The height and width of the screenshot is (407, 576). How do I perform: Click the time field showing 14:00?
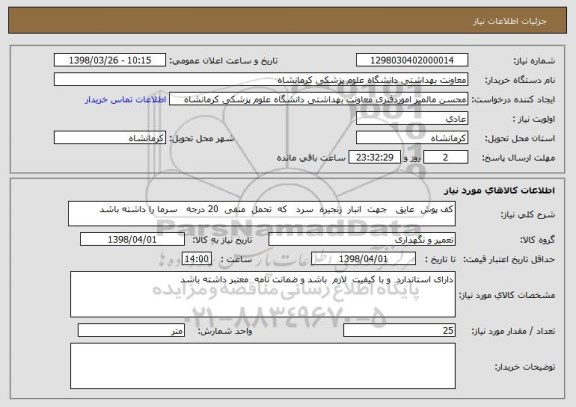(x=197, y=259)
